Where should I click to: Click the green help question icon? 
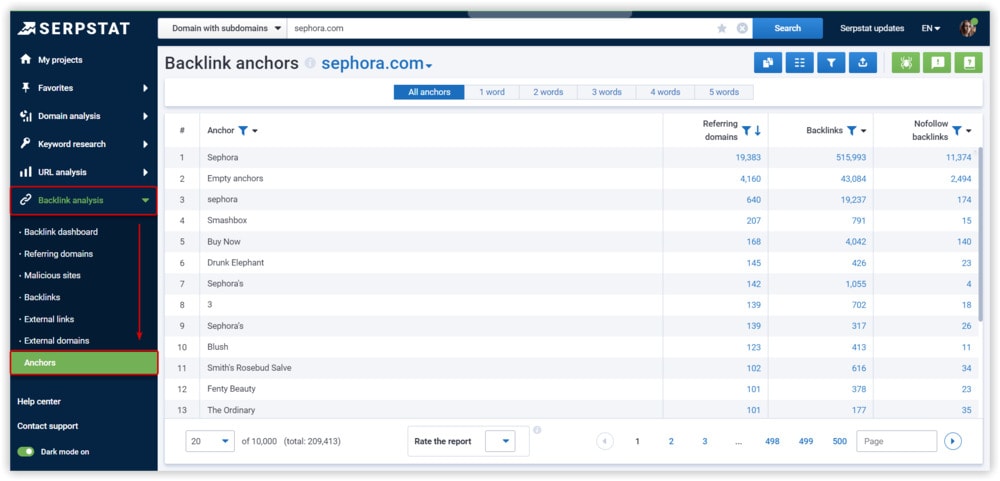(969, 63)
